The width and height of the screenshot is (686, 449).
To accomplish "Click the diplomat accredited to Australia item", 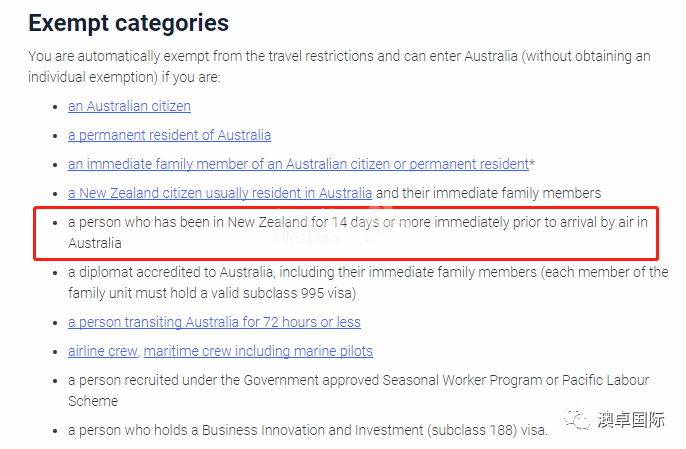I will (x=368, y=283).
